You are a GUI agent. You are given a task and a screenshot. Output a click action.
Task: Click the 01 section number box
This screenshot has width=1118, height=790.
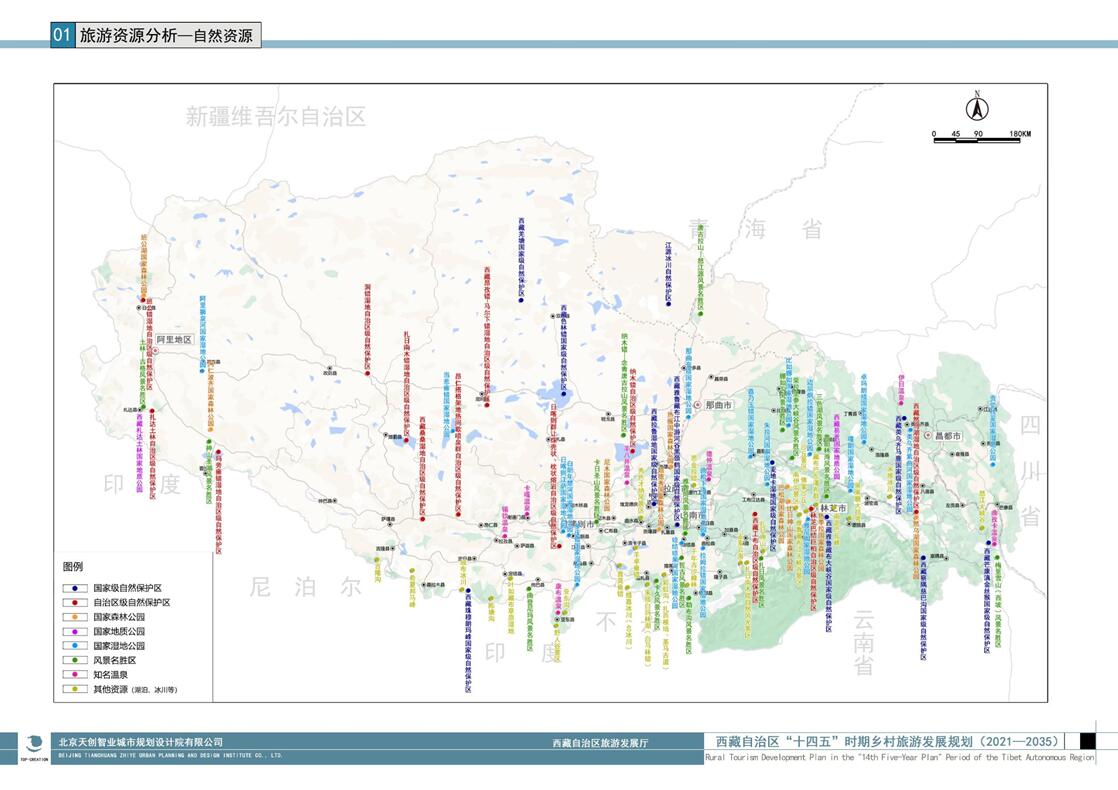[x=62, y=35]
